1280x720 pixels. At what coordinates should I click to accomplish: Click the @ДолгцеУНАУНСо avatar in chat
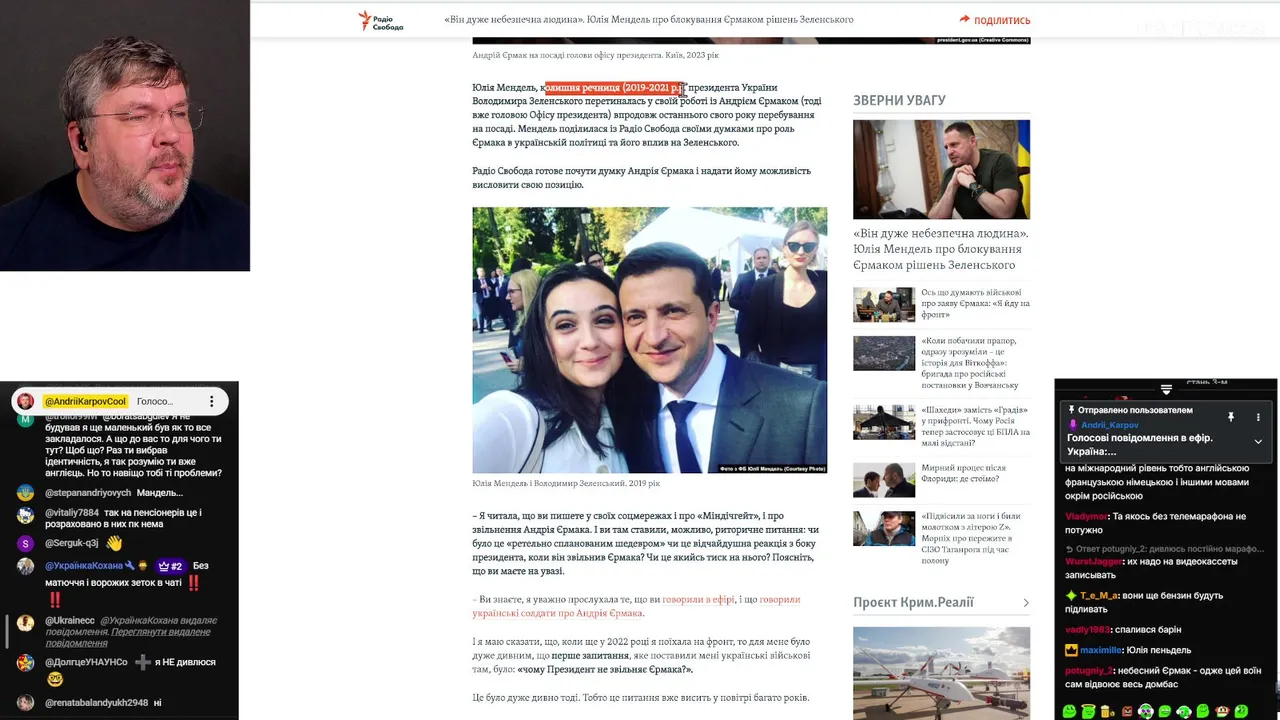coord(26,663)
